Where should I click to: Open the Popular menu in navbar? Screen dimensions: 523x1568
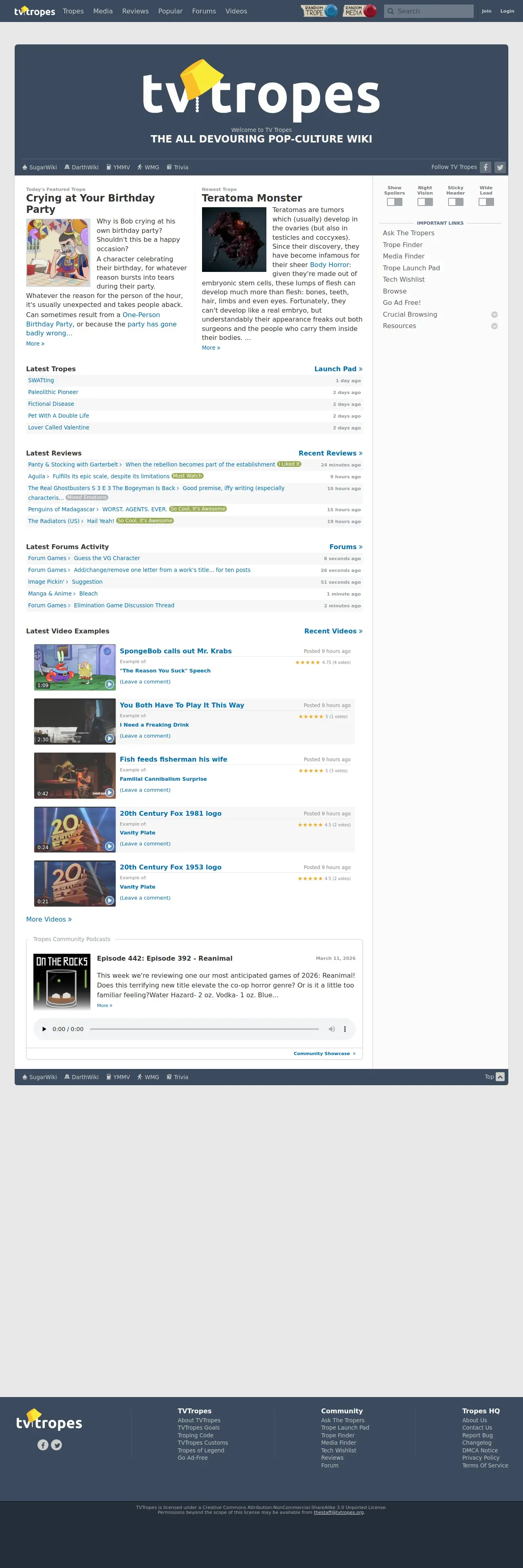(x=171, y=11)
